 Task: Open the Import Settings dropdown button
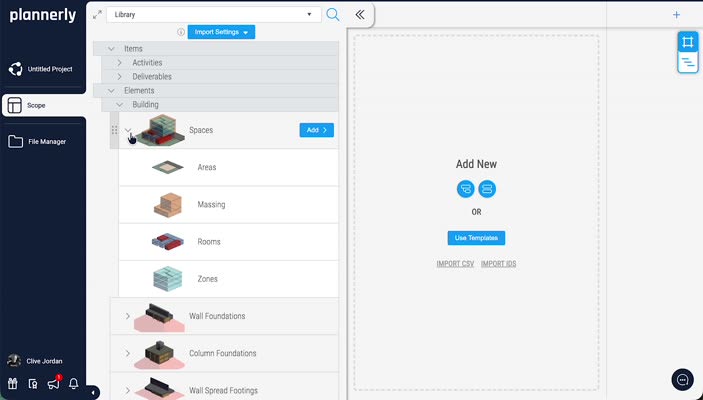click(221, 32)
